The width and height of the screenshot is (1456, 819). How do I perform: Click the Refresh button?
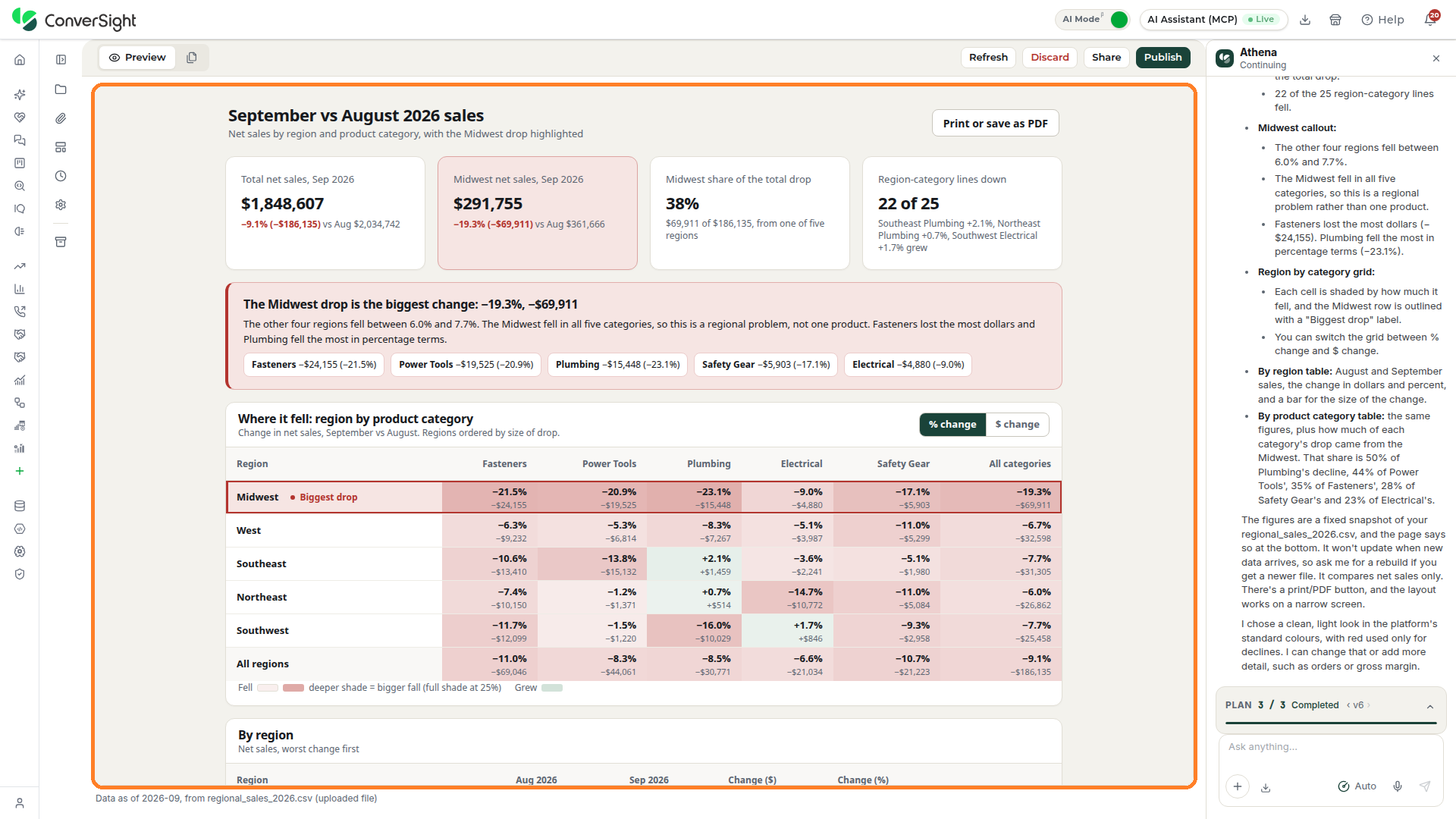(x=988, y=58)
